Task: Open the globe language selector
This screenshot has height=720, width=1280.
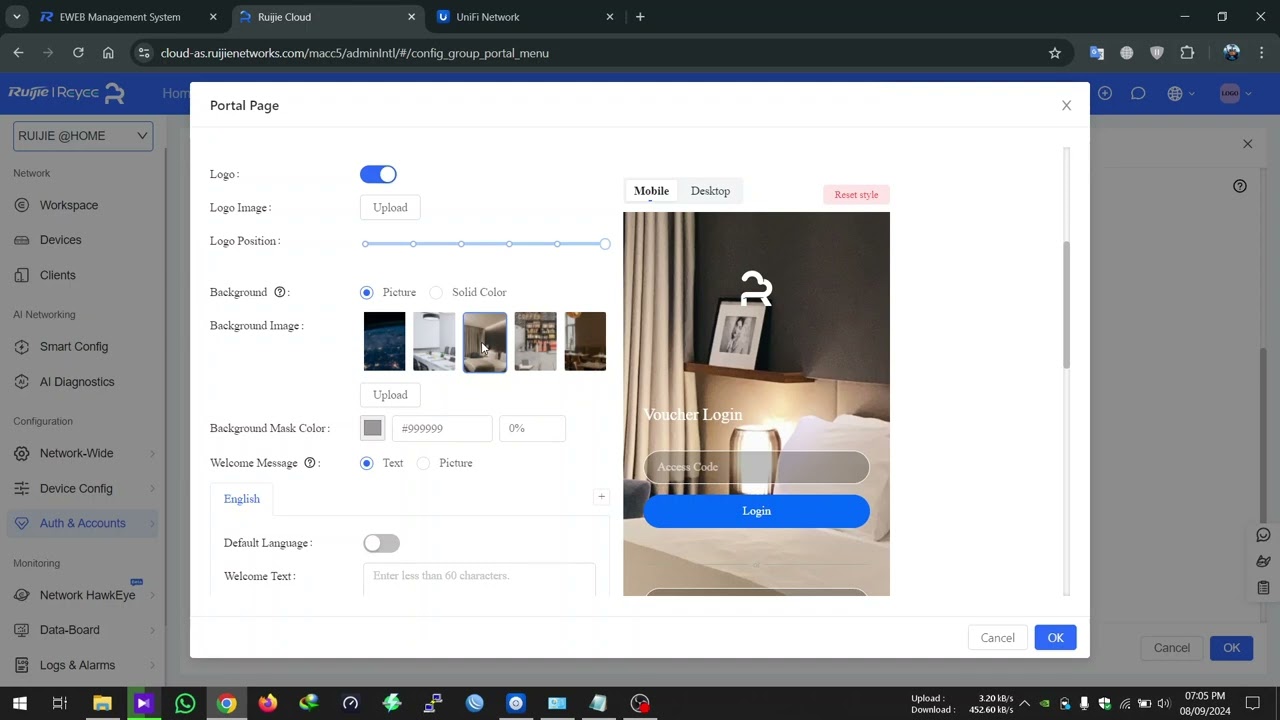Action: [x=1180, y=93]
